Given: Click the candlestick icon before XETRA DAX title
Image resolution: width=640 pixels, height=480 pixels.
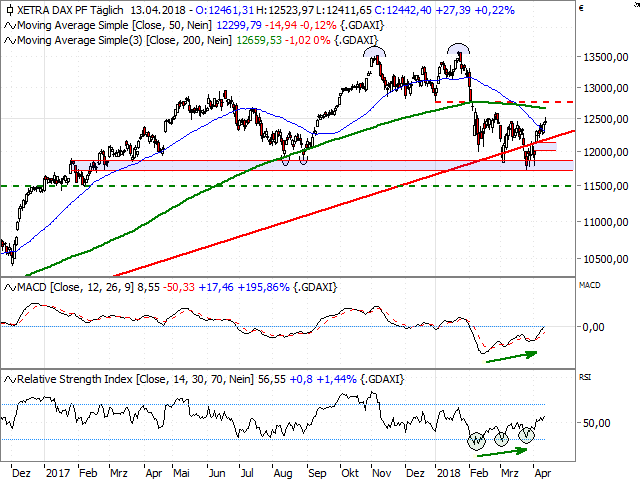Looking at the screenshot, I should point(10,10).
